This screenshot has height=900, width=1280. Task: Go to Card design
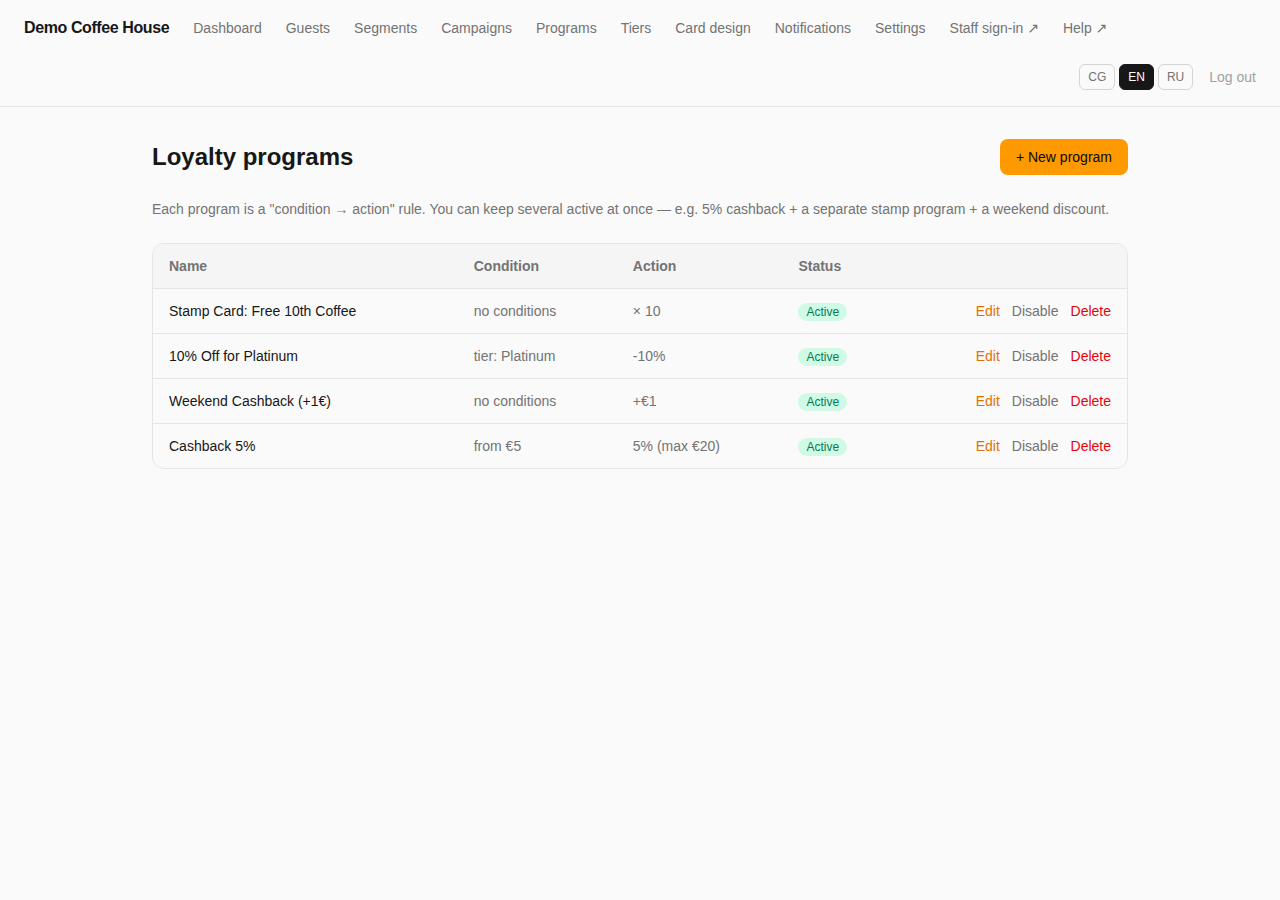(712, 28)
